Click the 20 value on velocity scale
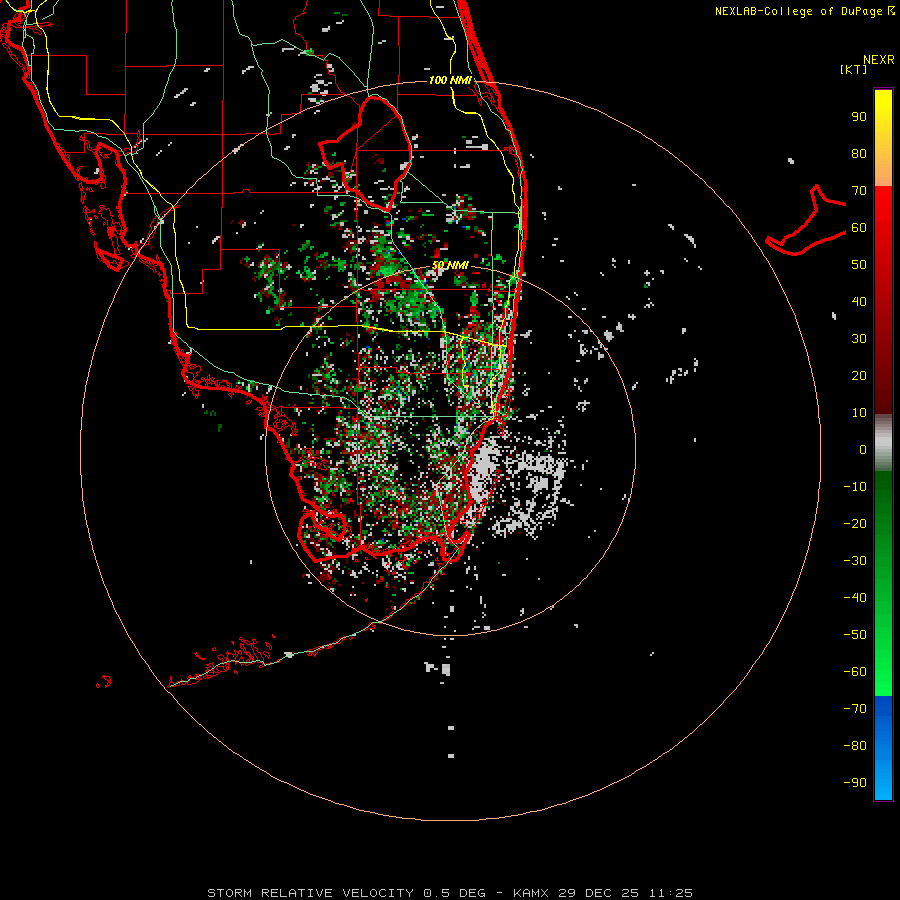900x900 pixels. (859, 376)
